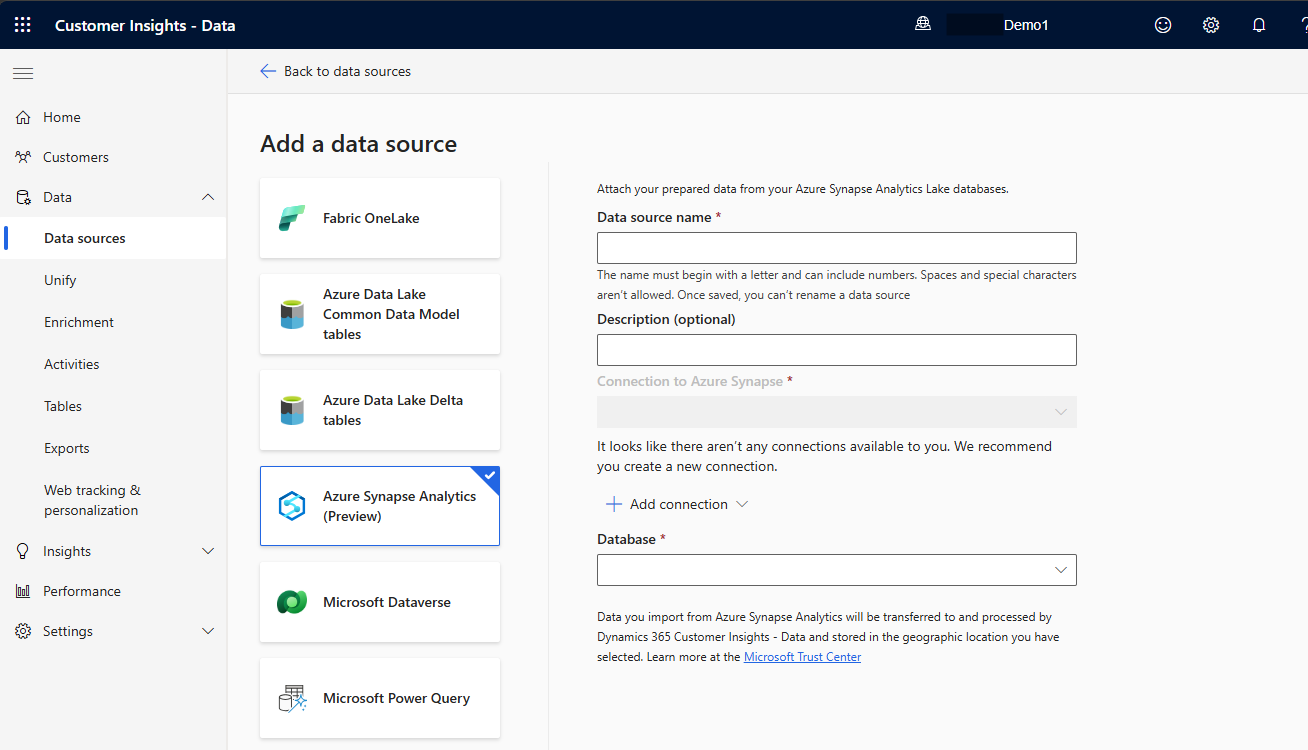Expand the Settings section chevron

(x=208, y=631)
